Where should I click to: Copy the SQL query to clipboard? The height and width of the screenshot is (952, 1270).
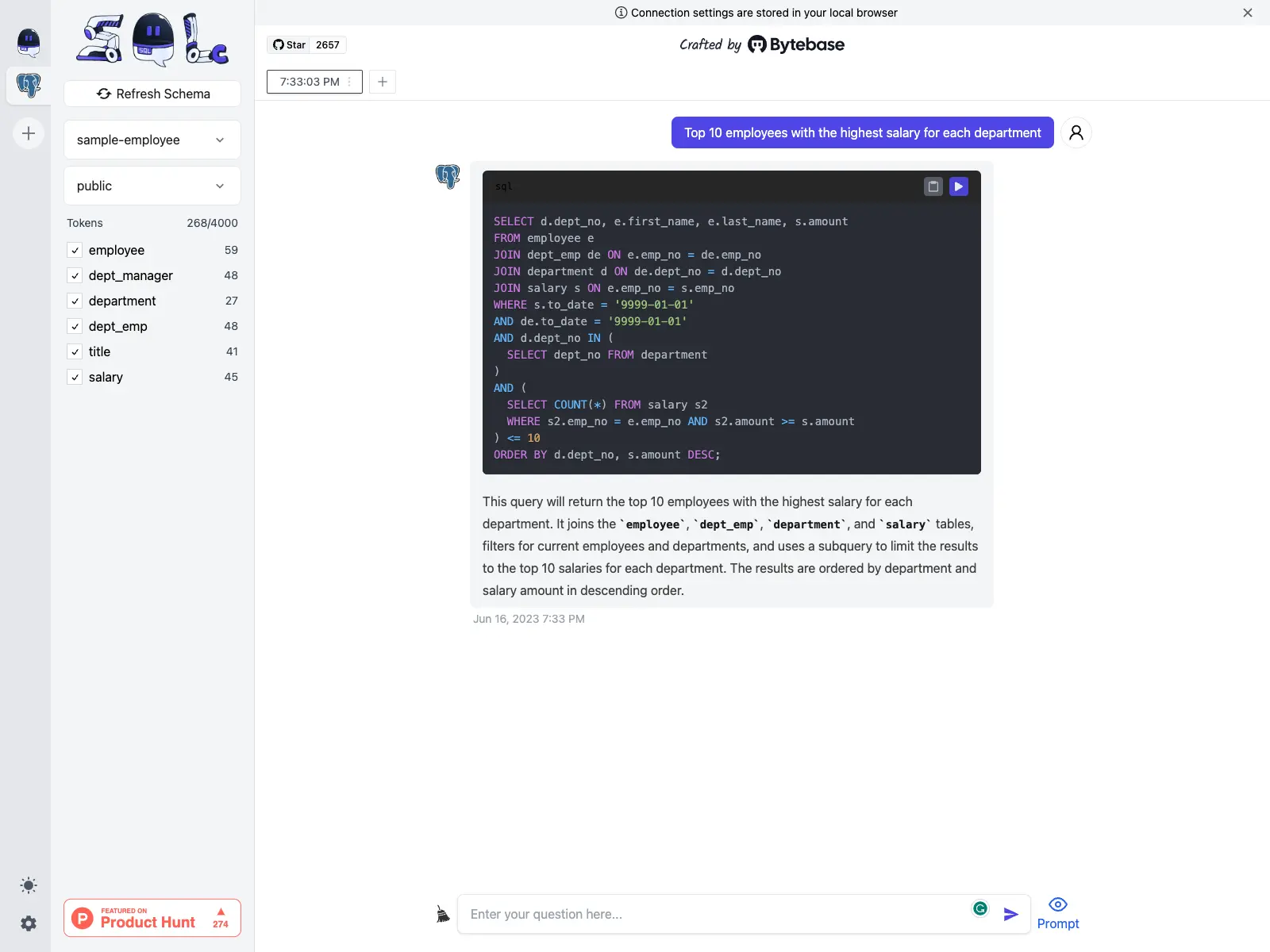pos(933,186)
